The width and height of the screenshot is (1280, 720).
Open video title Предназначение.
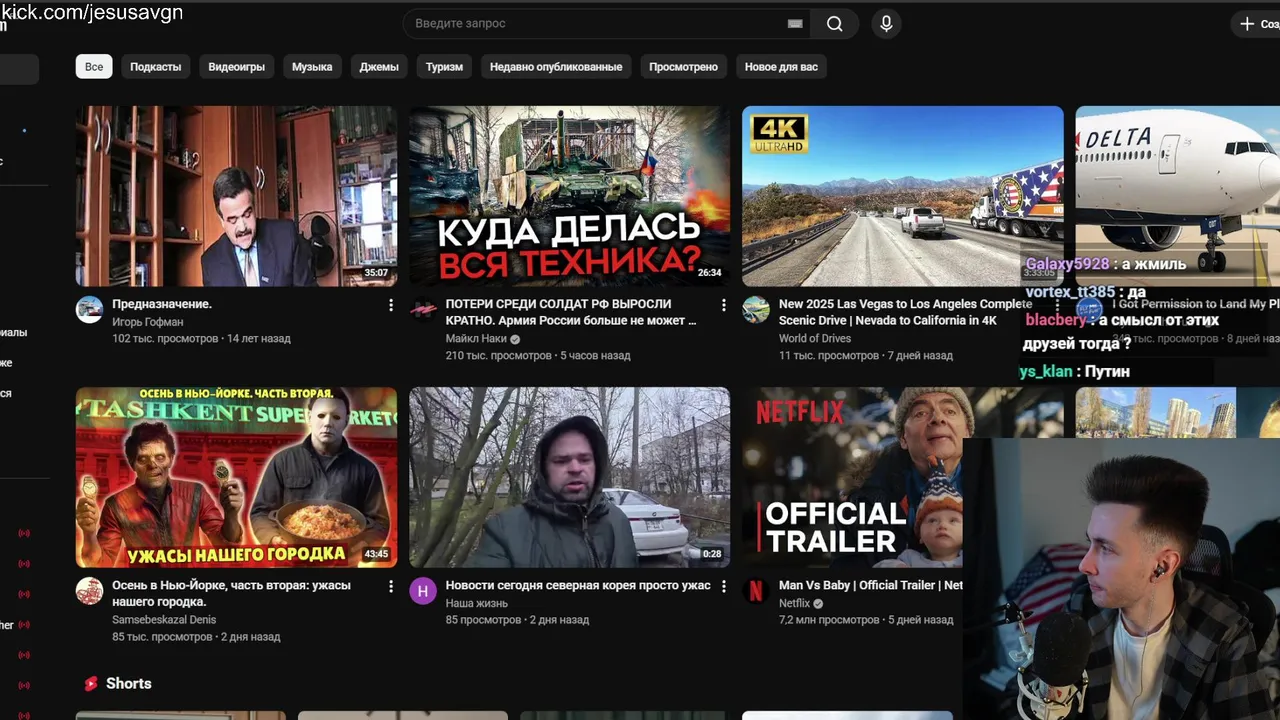pos(162,304)
